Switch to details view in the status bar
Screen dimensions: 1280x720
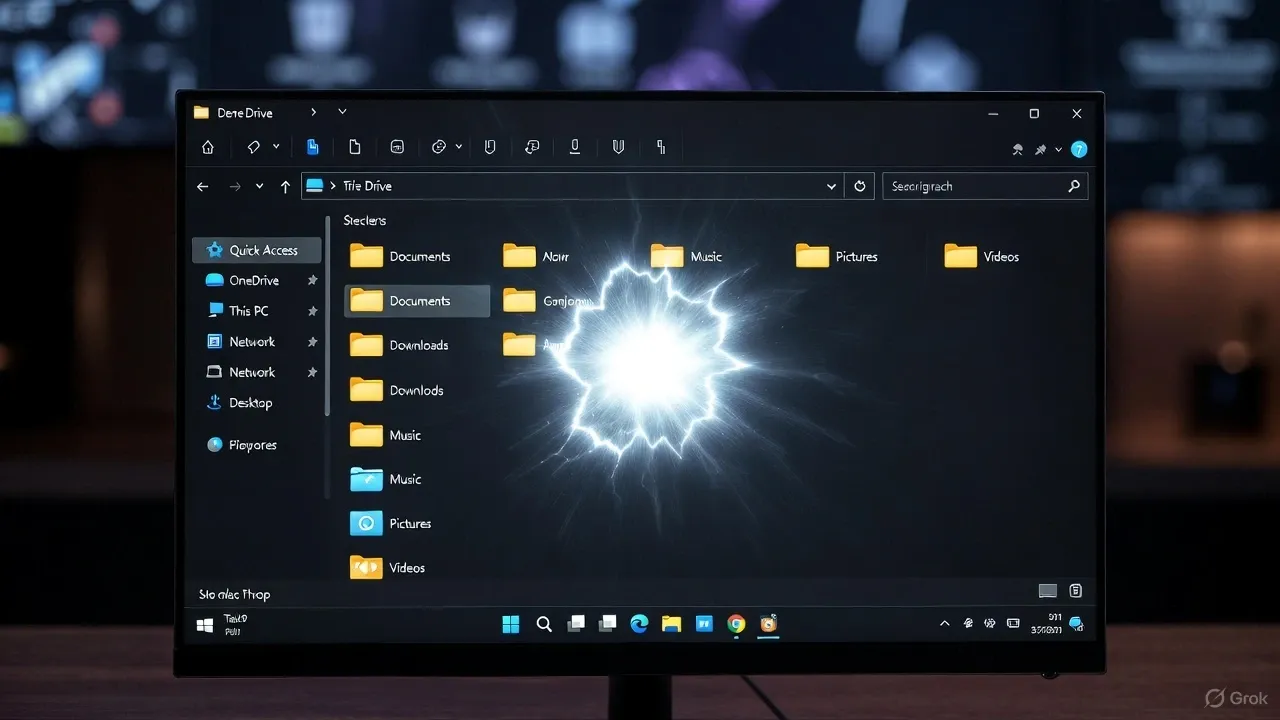click(1047, 591)
